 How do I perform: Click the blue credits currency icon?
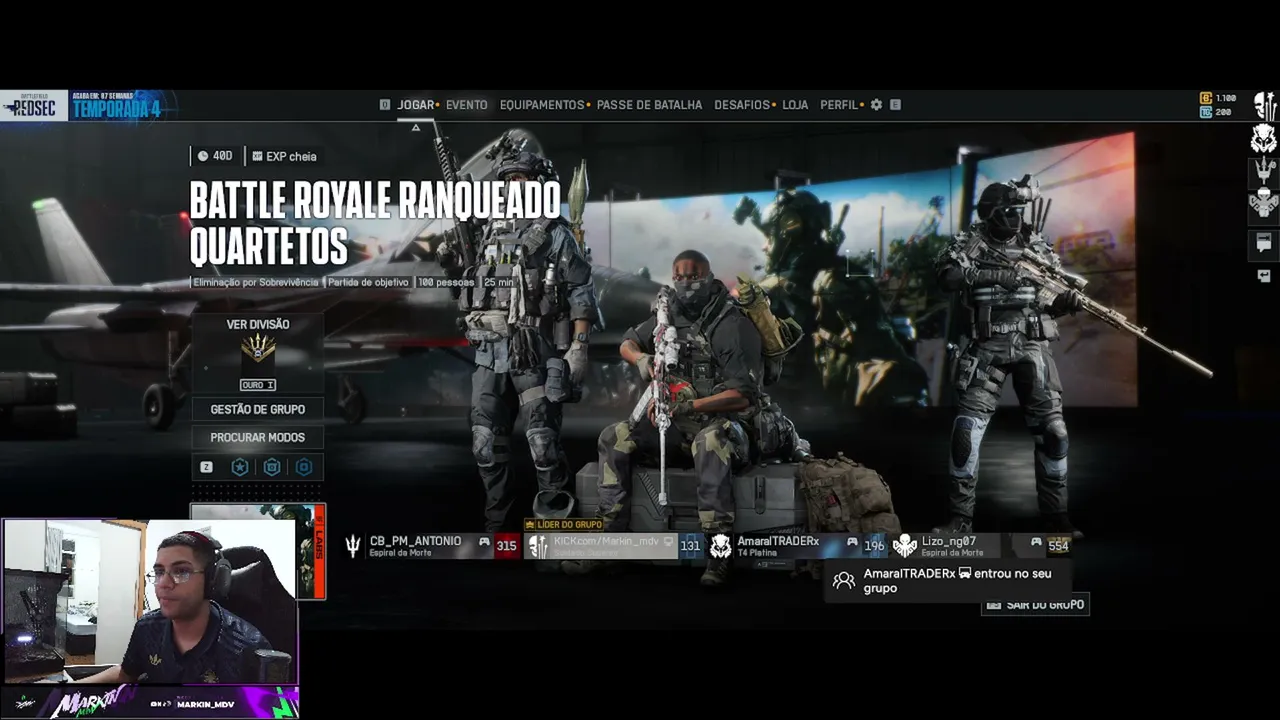pyautogui.click(x=1206, y=112)
